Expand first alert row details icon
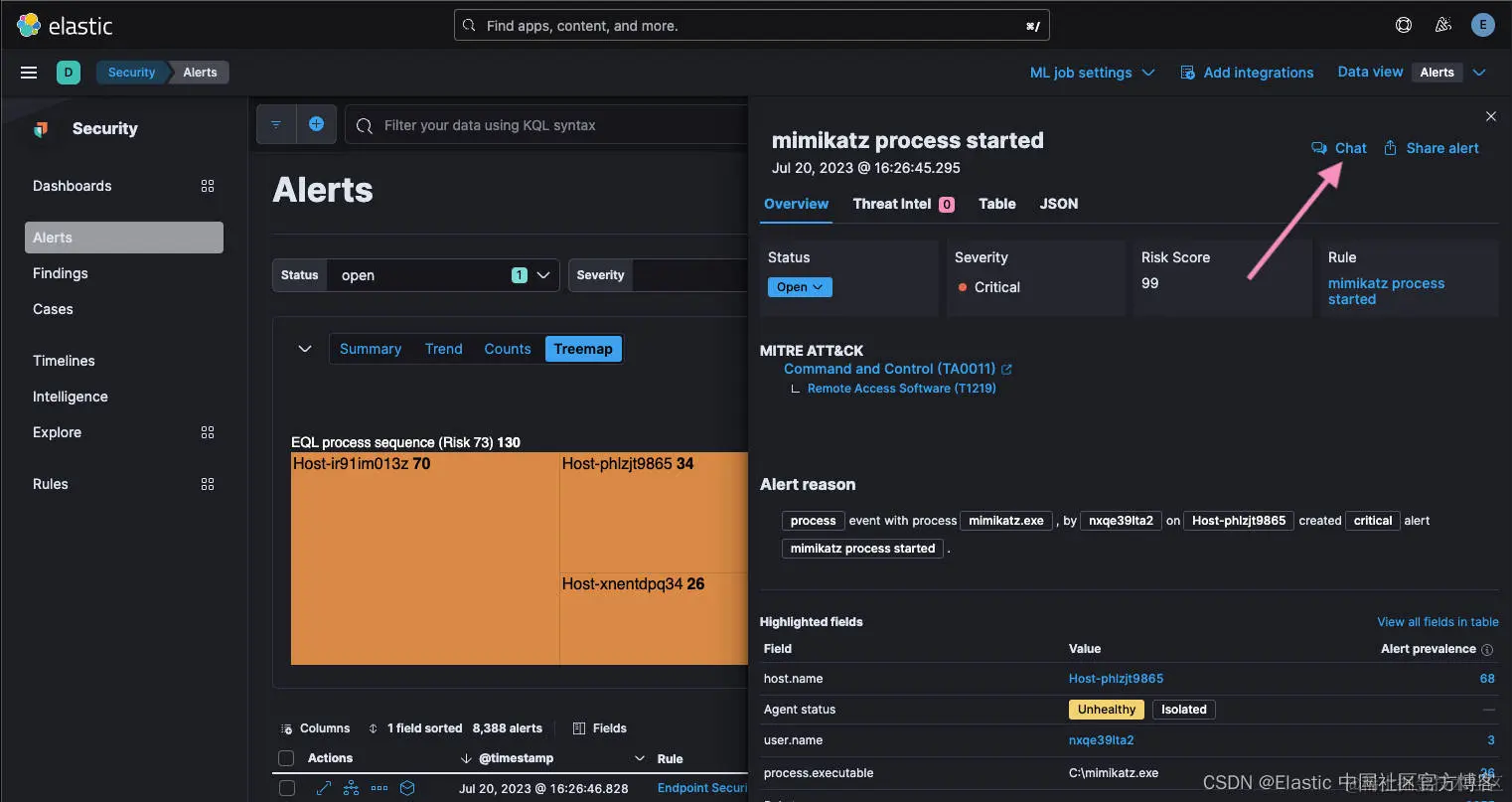This screenshot has height=802, width=1512. point(323,788)
